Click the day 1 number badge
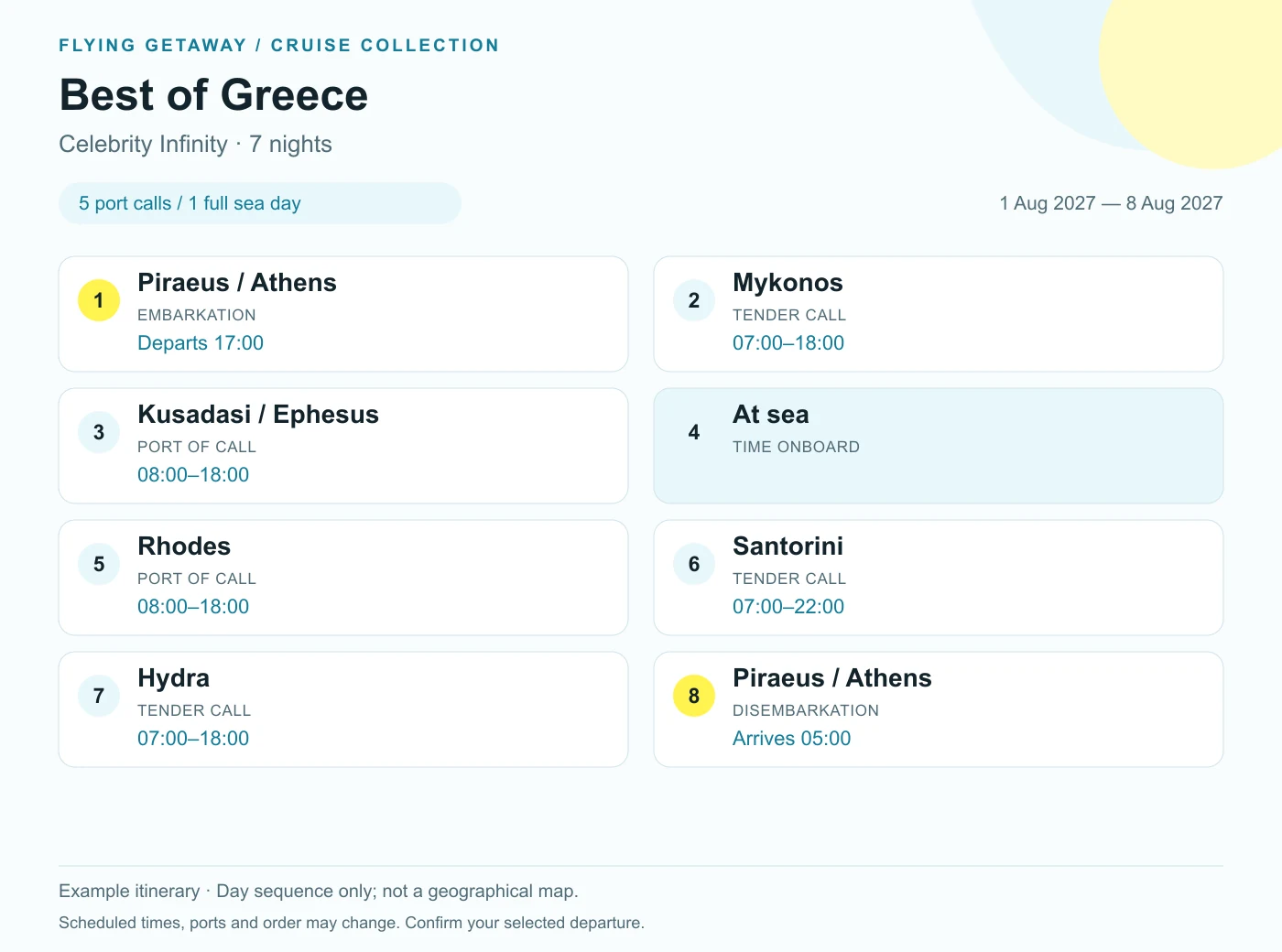The width and height of the screenshot is (1282, 952). point(99,300)
